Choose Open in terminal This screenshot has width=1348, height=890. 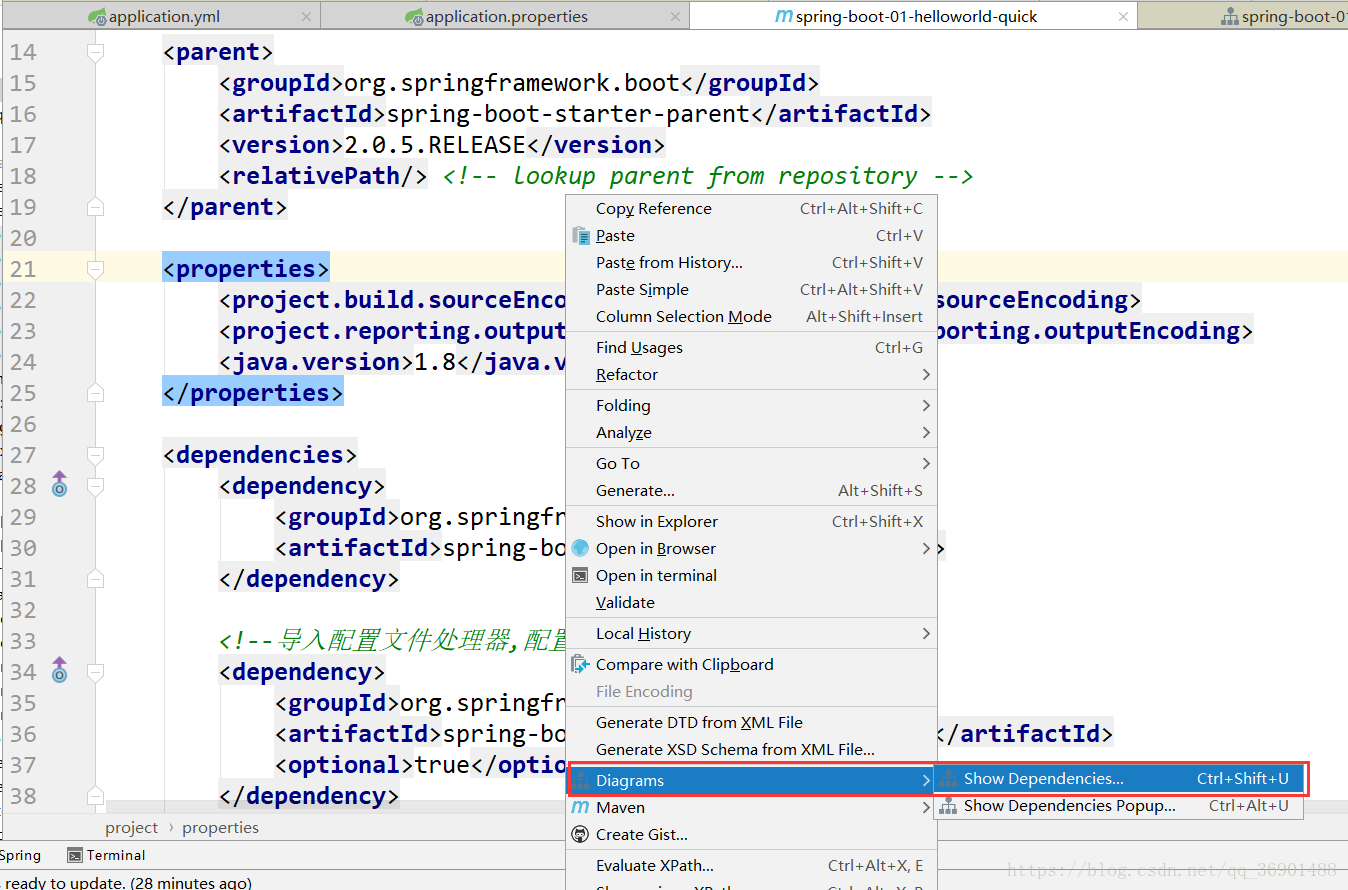pos(751,576)
